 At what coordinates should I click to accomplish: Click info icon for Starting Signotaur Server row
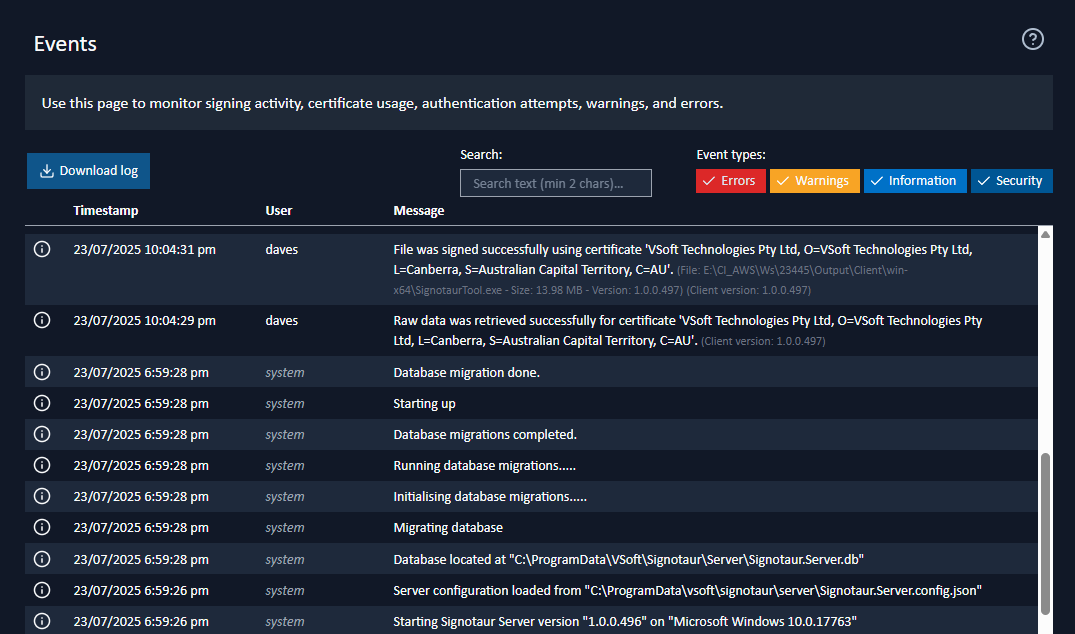click(42, 621)
